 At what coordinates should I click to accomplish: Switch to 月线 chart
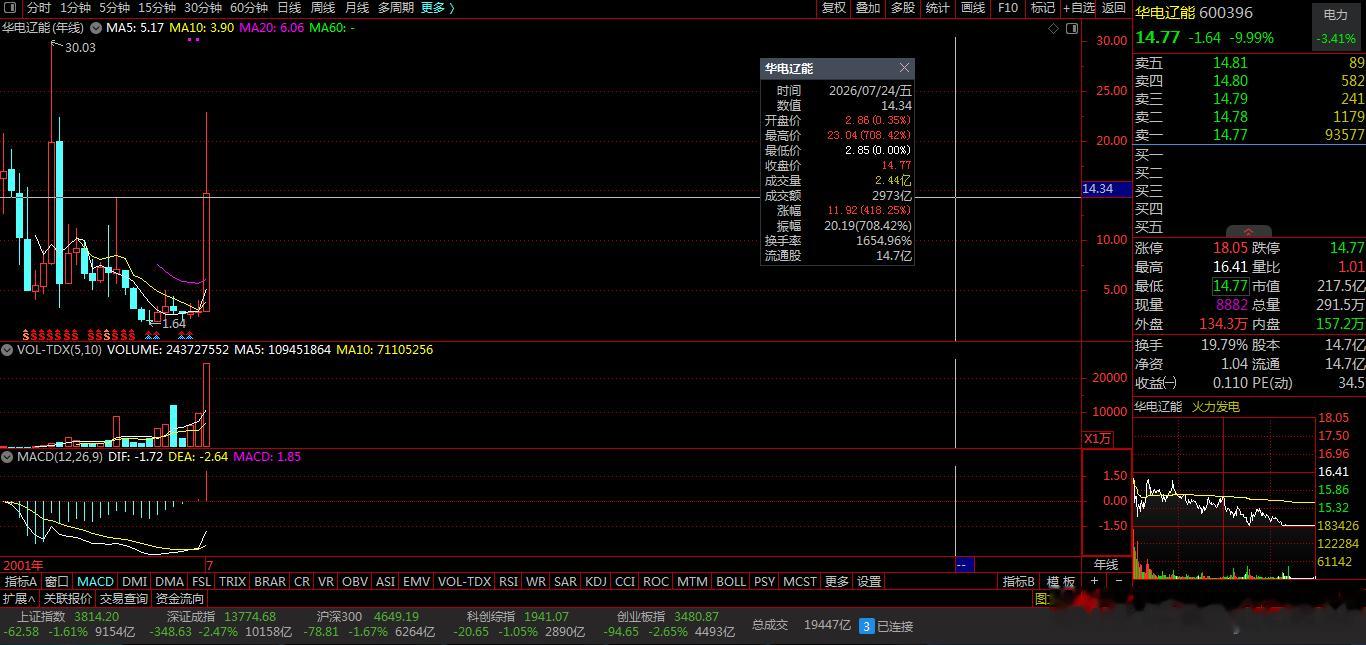click(x=357, y=8)
